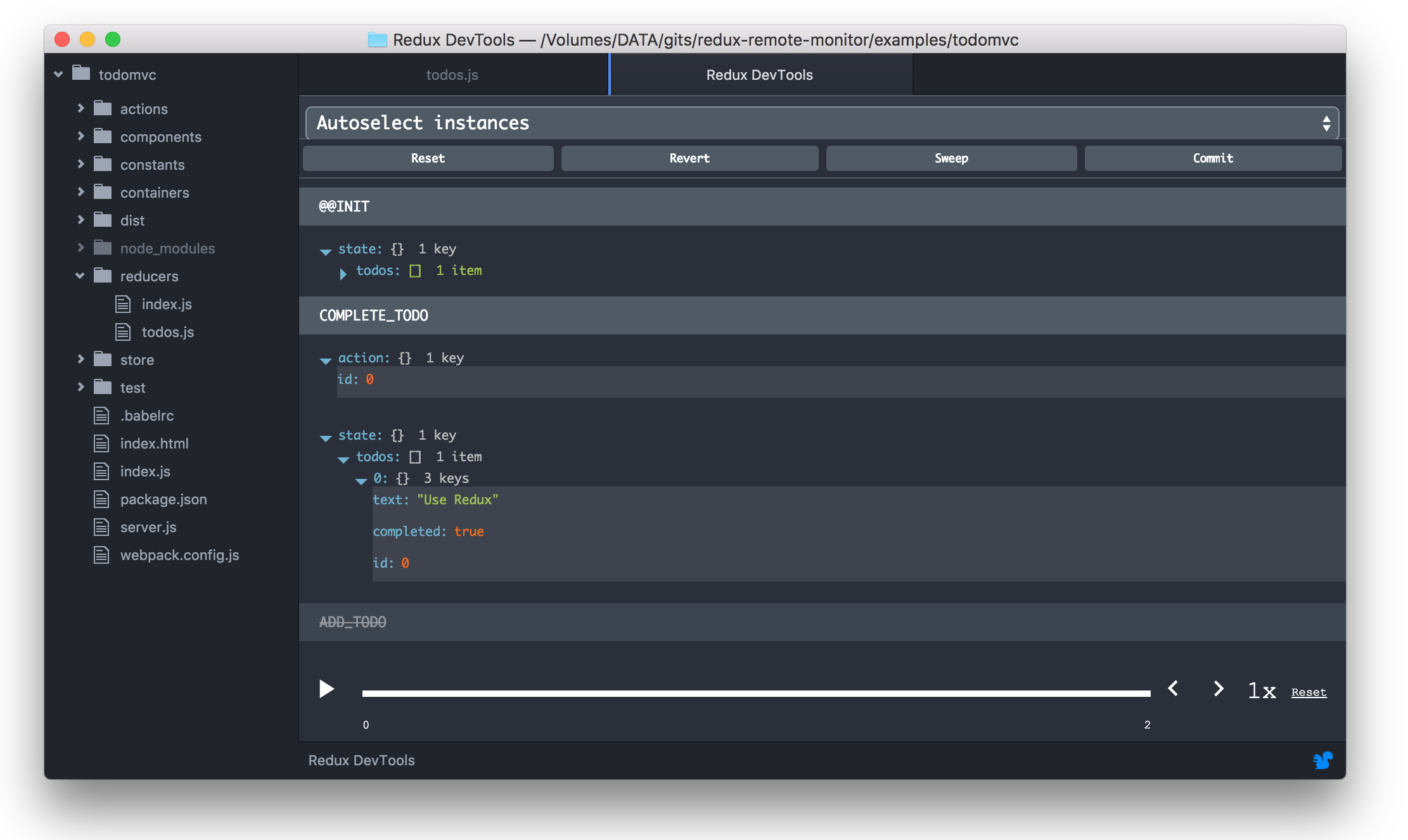
Task: Click the Commit button
Action: [x=1212, y=158]
